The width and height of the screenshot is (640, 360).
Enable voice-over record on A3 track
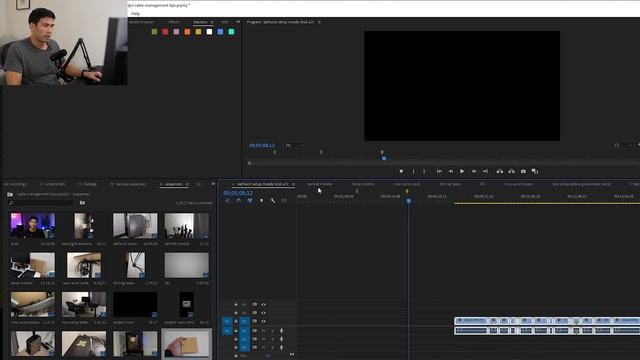point(281,347)
